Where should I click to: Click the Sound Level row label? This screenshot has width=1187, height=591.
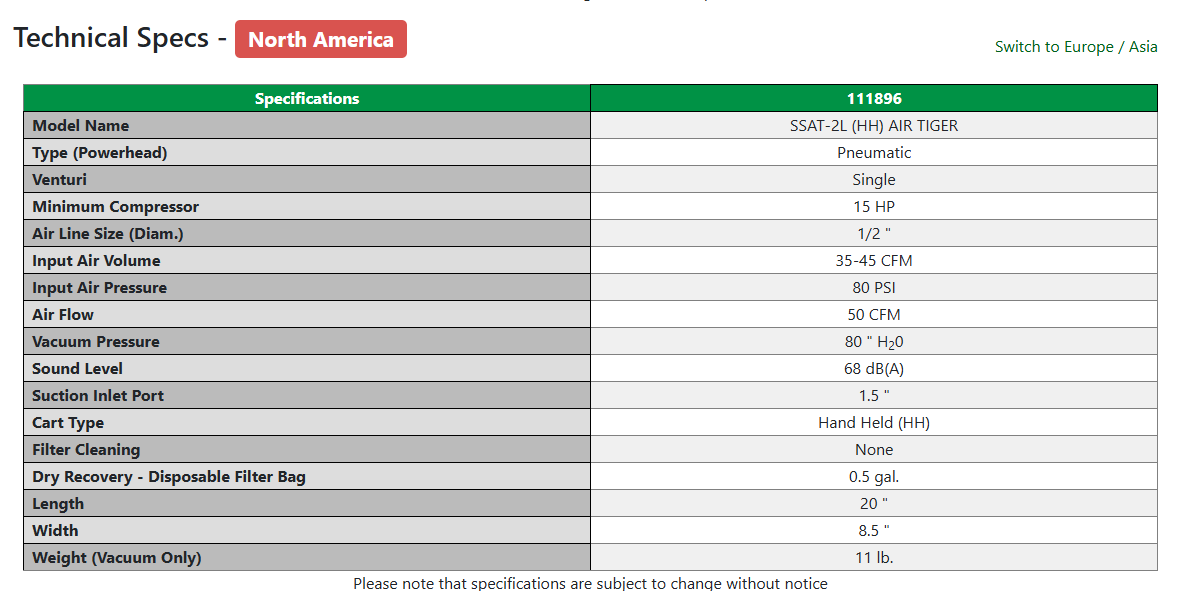[x=307, y=369]
